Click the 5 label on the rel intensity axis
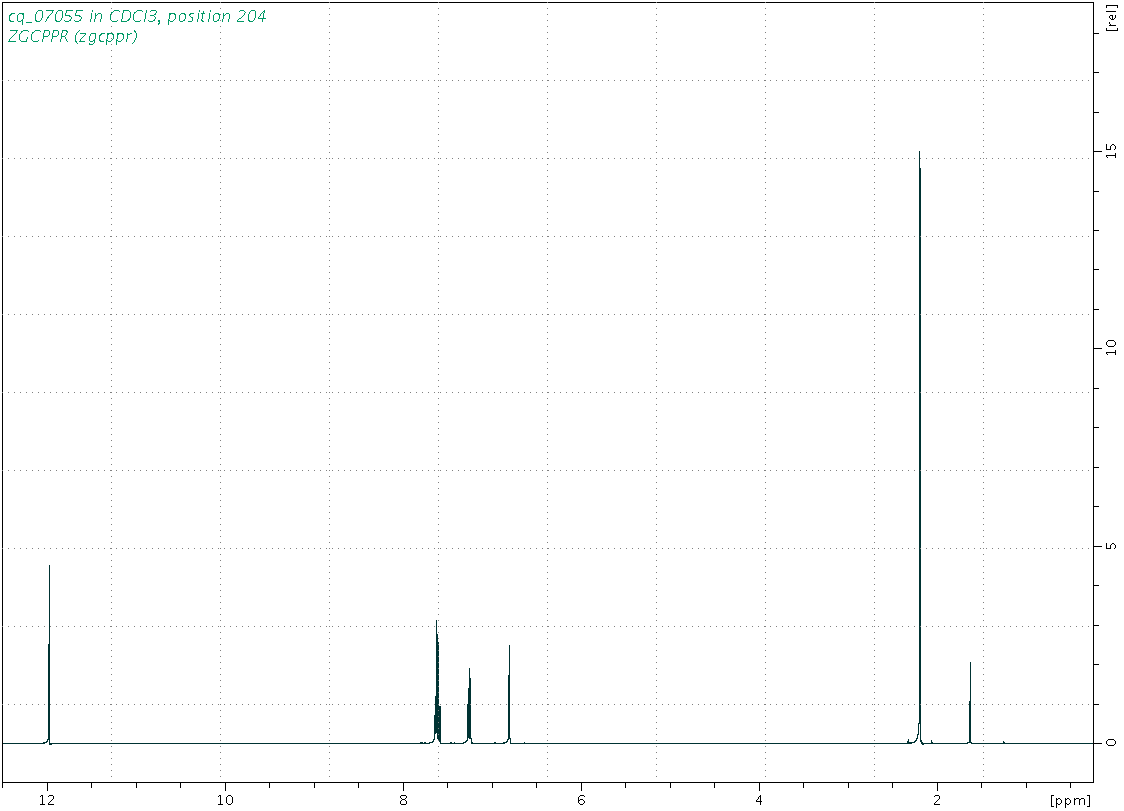This screenshot has width=1124, height=811. (1111, 546)
